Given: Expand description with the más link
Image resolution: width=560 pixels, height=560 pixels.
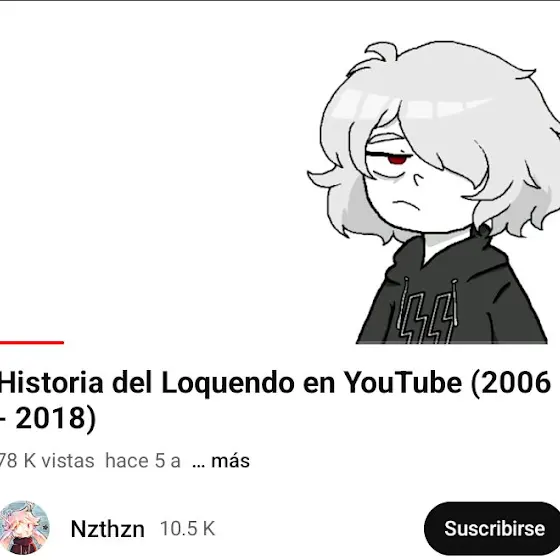Looking at the screenshot, I should pyautogui.click(x=230, y=460).
